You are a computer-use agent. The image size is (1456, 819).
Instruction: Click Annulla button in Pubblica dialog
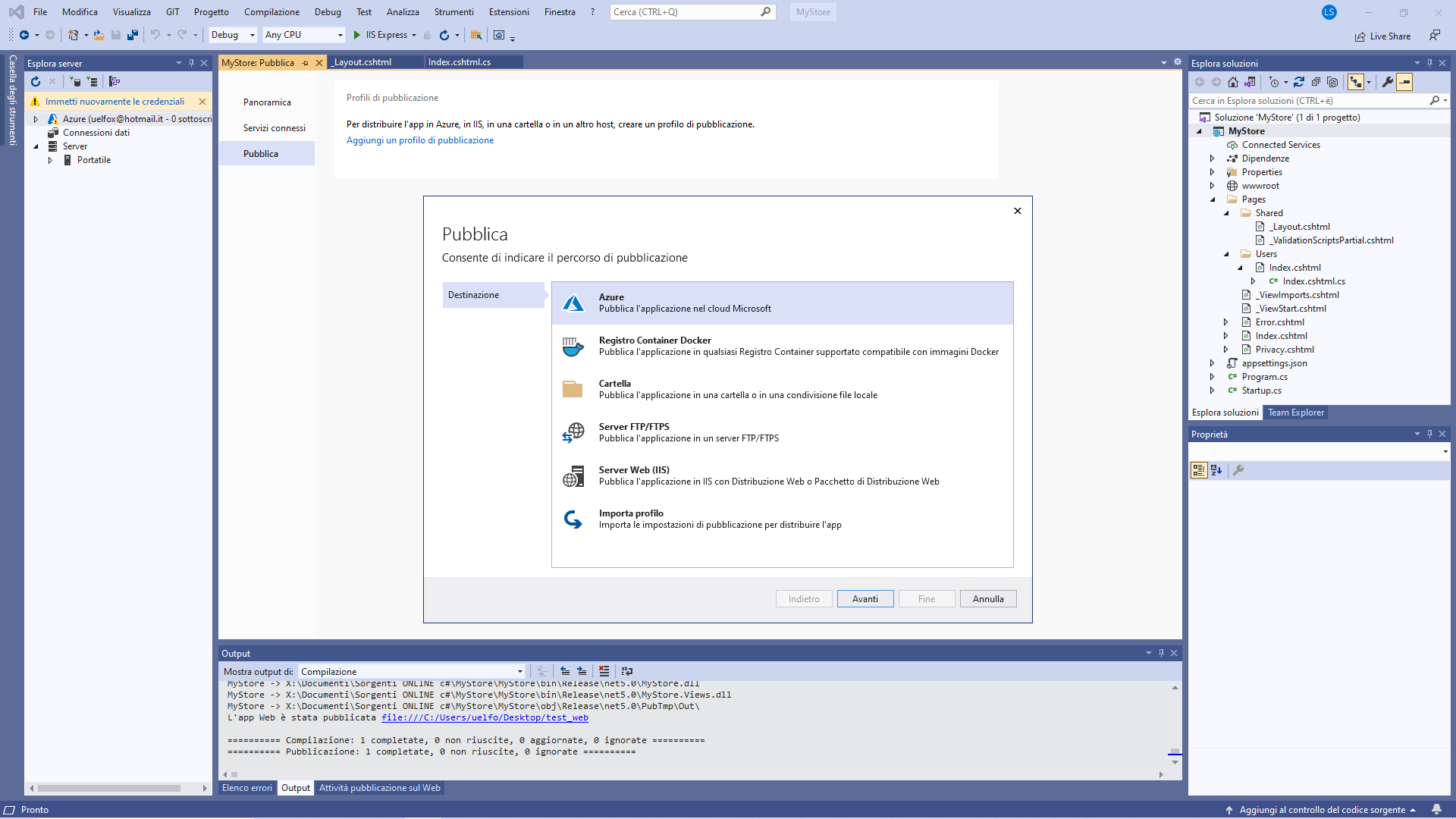click(x=988, y=598)
